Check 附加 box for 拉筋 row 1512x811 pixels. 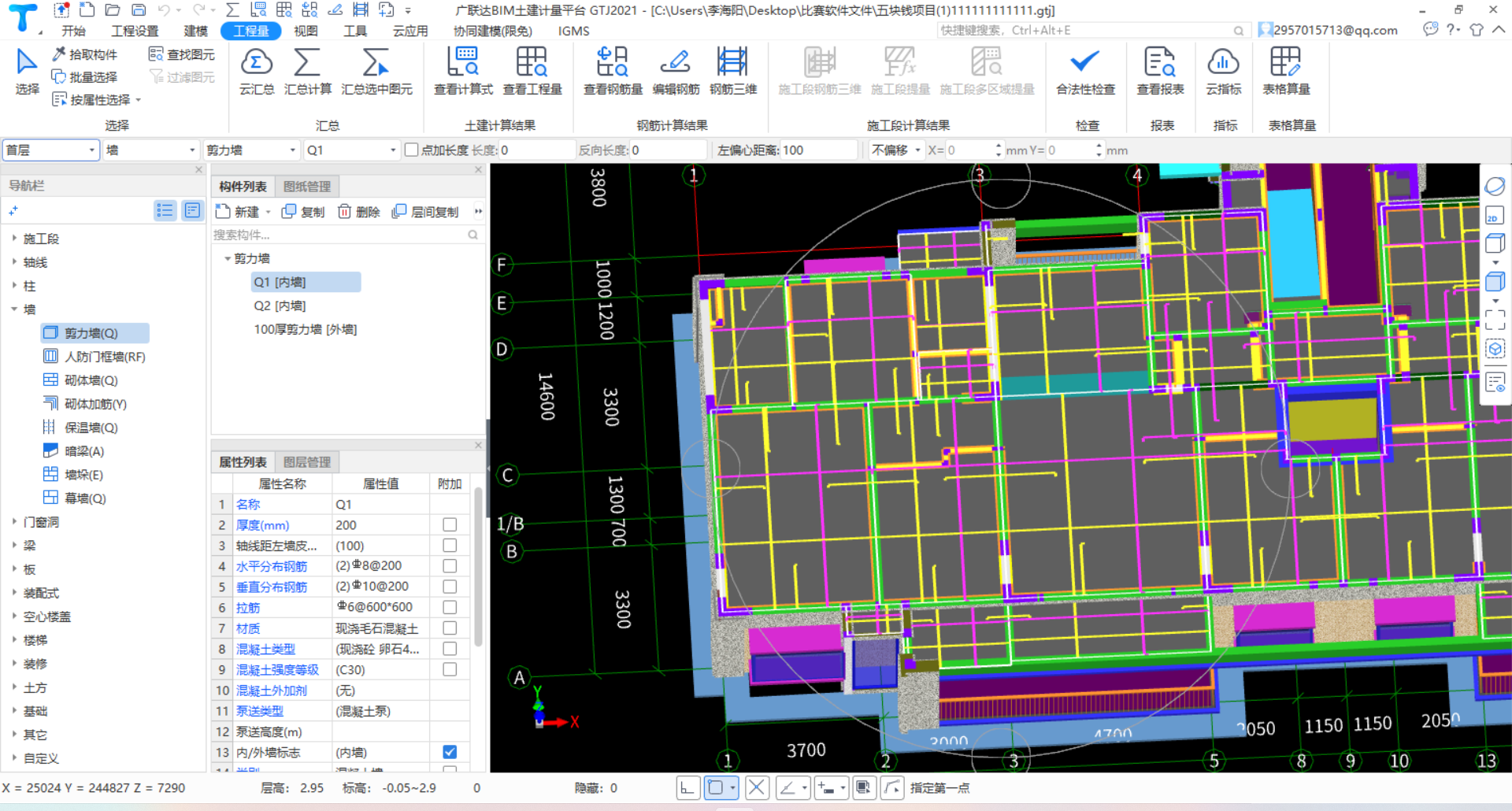450,607
